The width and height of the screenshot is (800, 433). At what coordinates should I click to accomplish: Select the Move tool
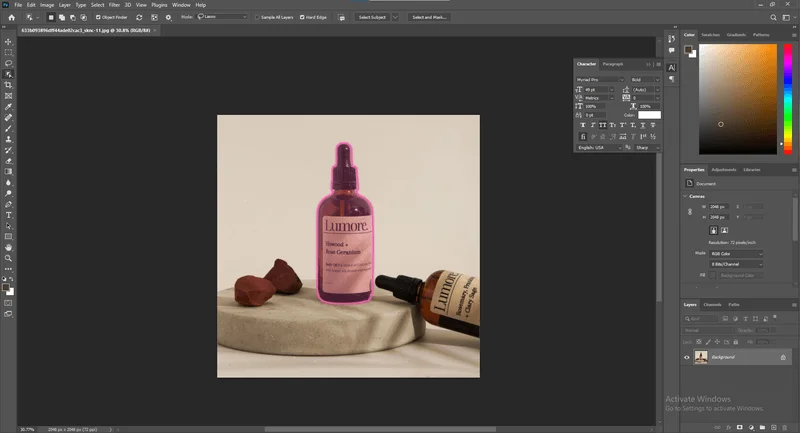[9, 41]
